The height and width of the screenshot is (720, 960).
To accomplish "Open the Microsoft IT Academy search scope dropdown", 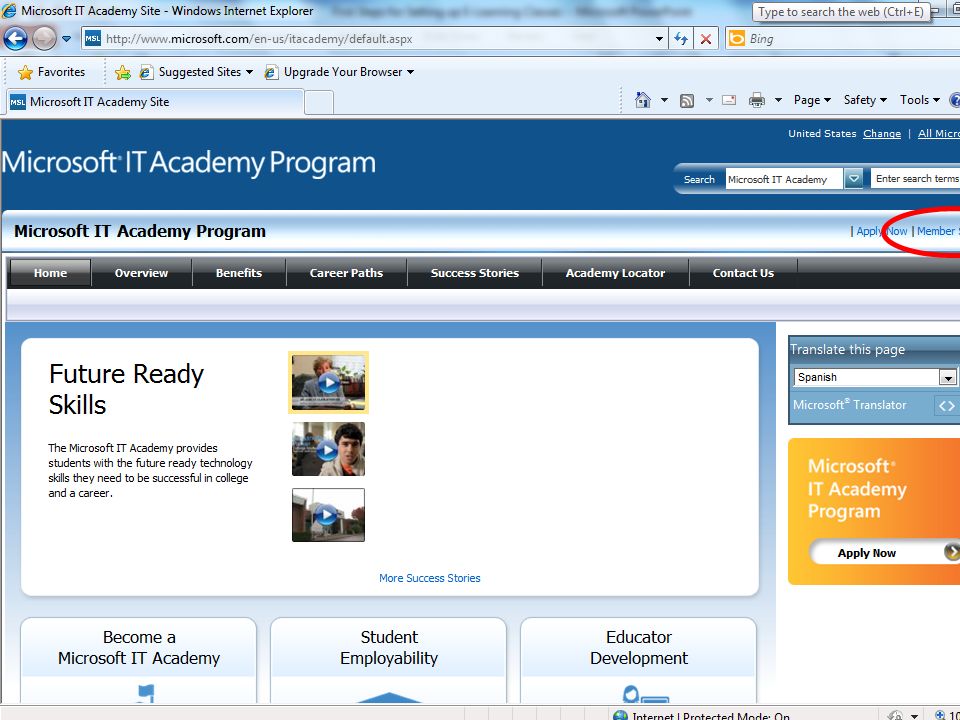I will (853, 179).
